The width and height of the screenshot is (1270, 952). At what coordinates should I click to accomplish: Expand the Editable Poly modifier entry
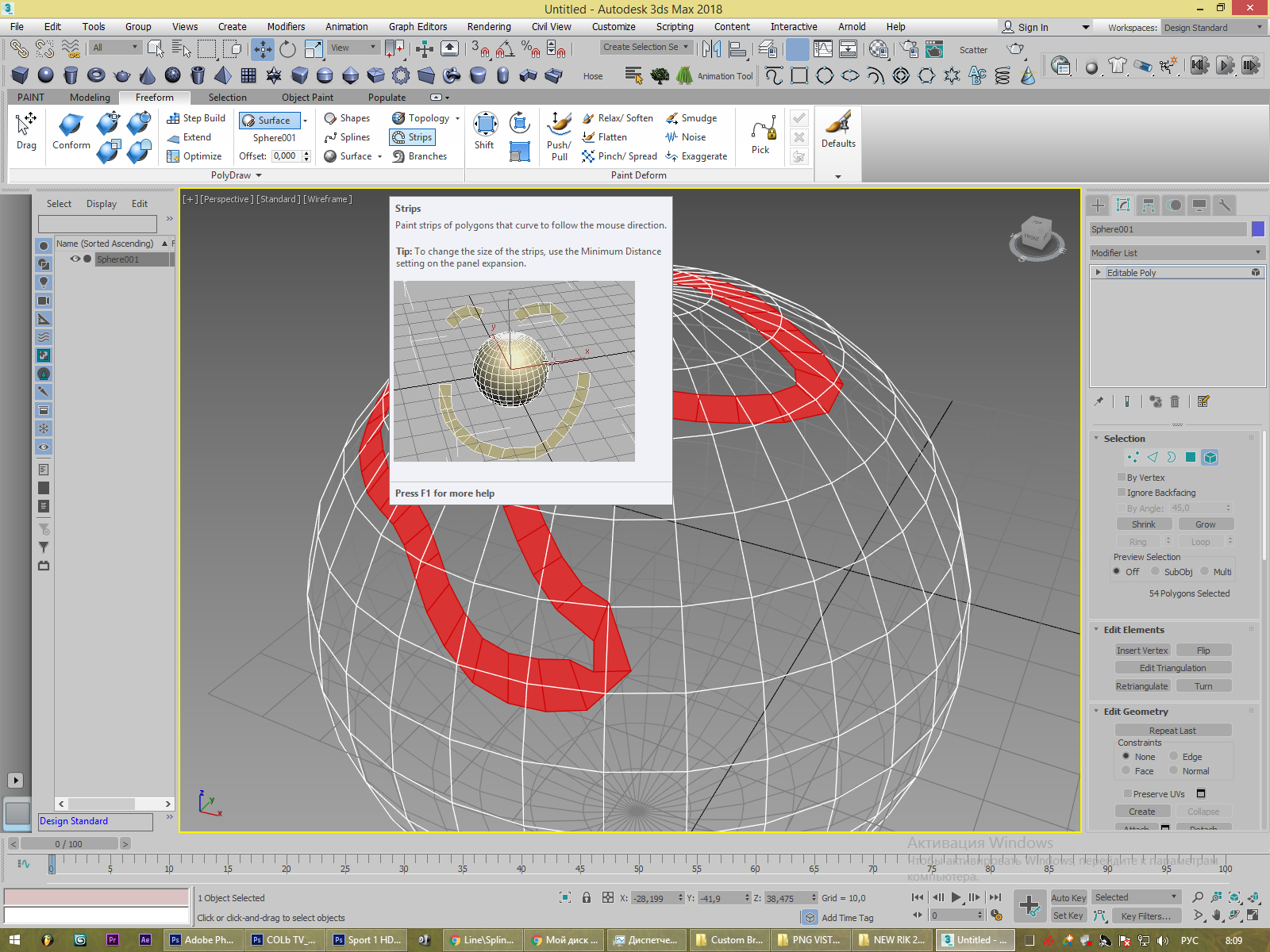1099,272
